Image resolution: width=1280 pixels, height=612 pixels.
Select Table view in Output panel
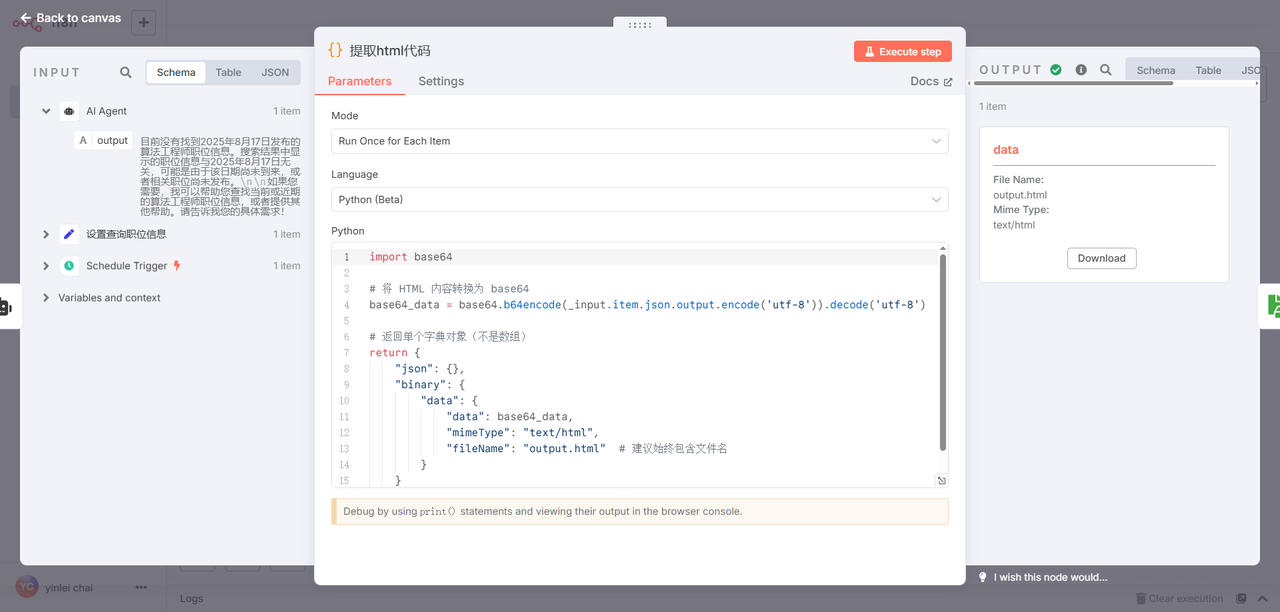(x=1208, y=70)
